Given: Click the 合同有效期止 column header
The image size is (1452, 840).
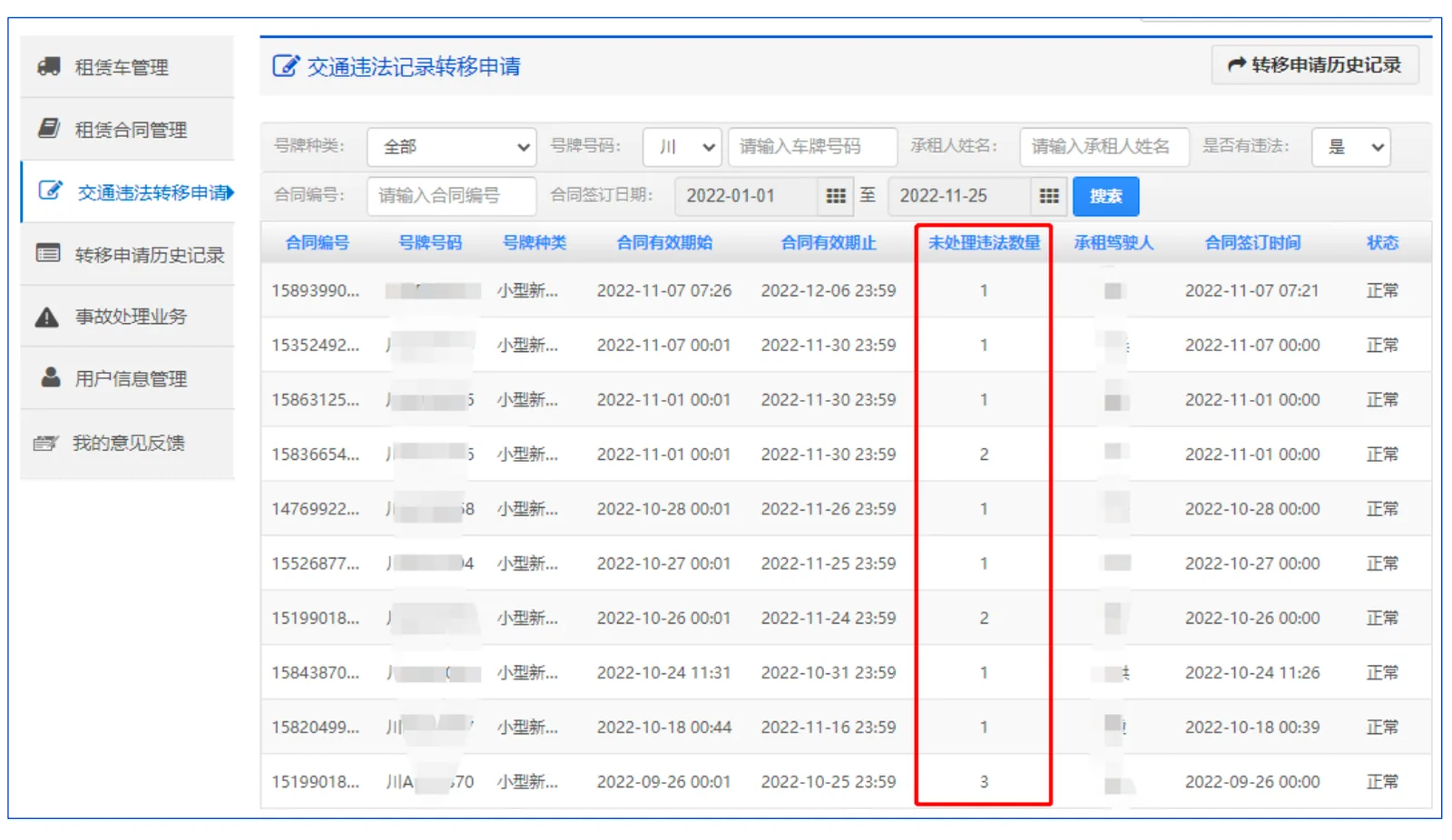Looking at the screenshot, I should (829, 243).
